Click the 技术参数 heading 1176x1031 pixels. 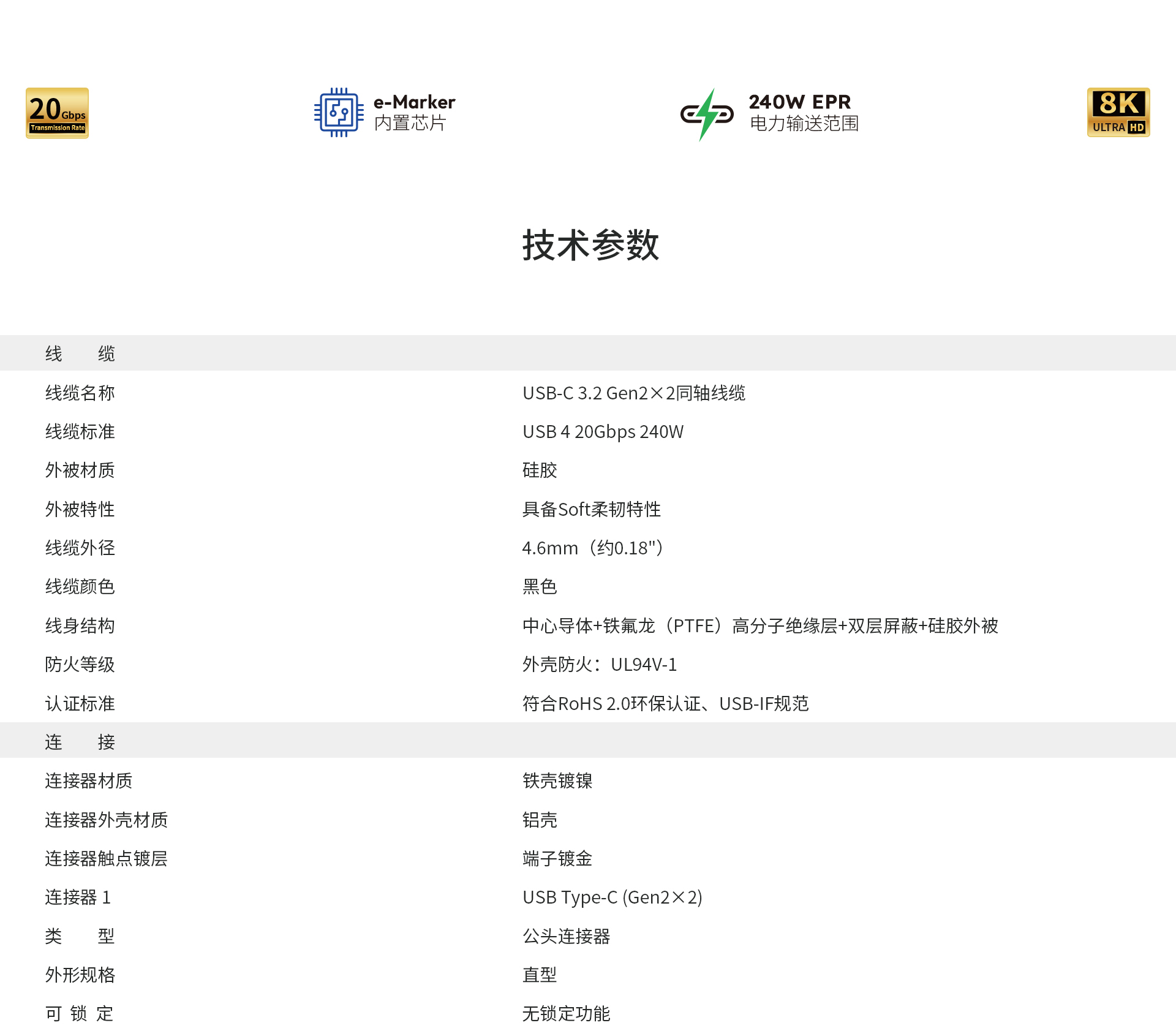point(590,246)
